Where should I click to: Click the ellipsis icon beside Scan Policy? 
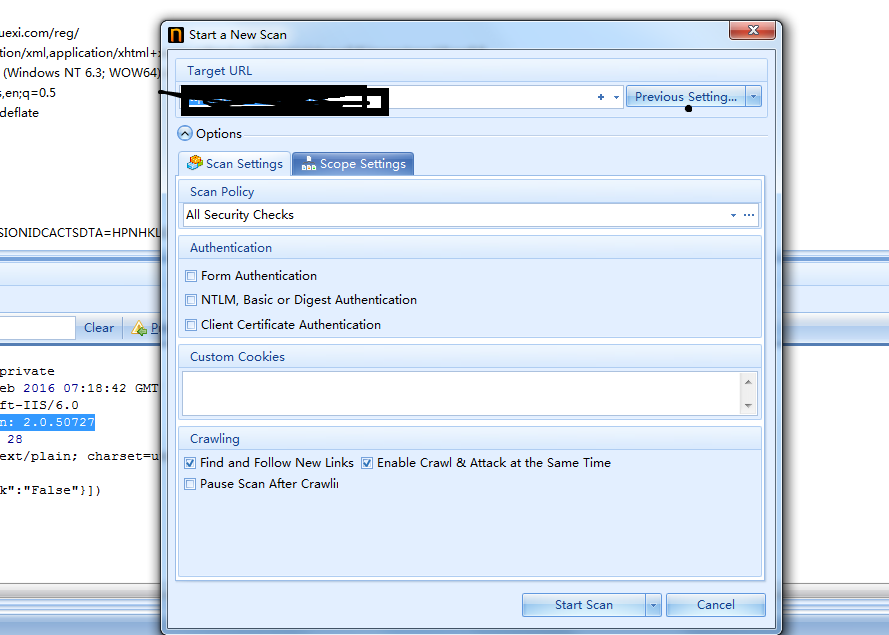coord(749,215)
